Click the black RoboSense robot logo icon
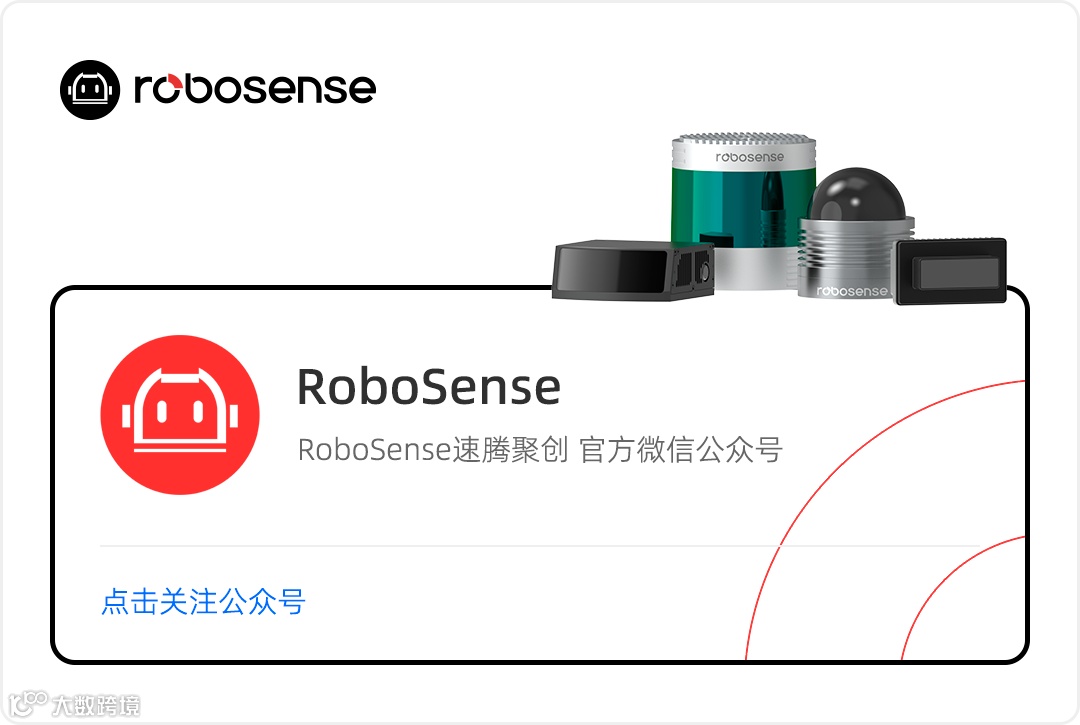1080x725 pixels. pyautogui.click(x=90, y=90)
